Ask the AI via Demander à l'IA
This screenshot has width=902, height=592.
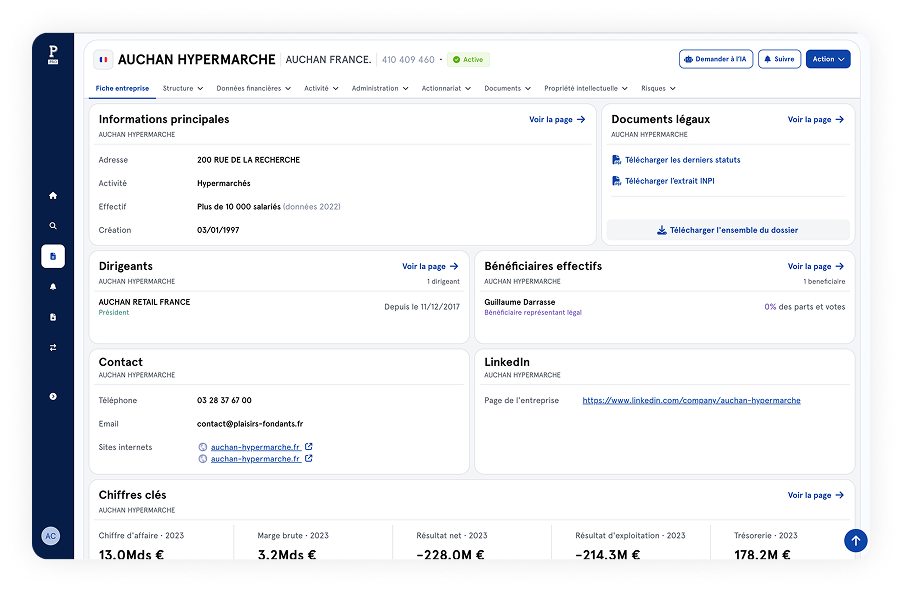[x=716, y=59]
